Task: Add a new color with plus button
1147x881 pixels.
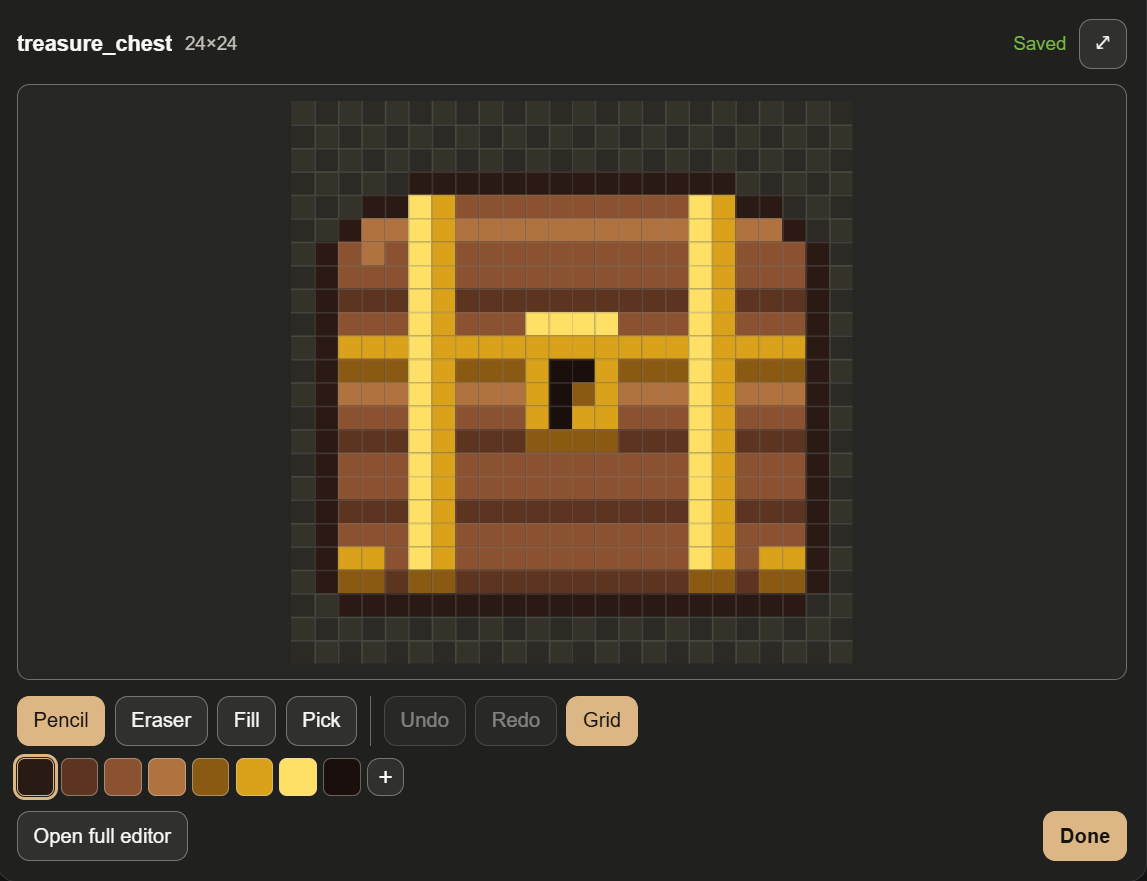Action: pyautogui.click(x=386, y=777)
